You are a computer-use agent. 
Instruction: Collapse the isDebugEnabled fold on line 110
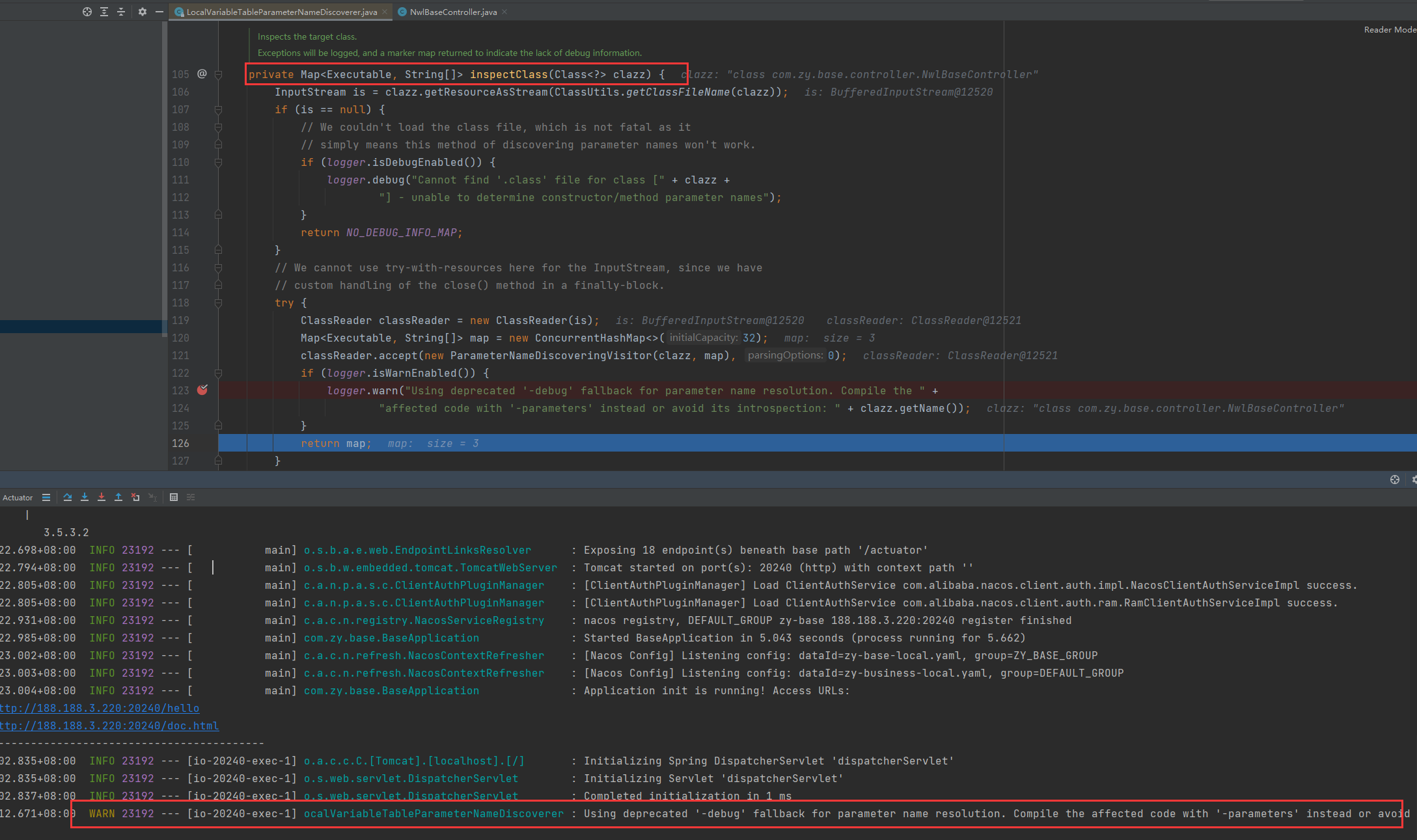tap(219, 162)
